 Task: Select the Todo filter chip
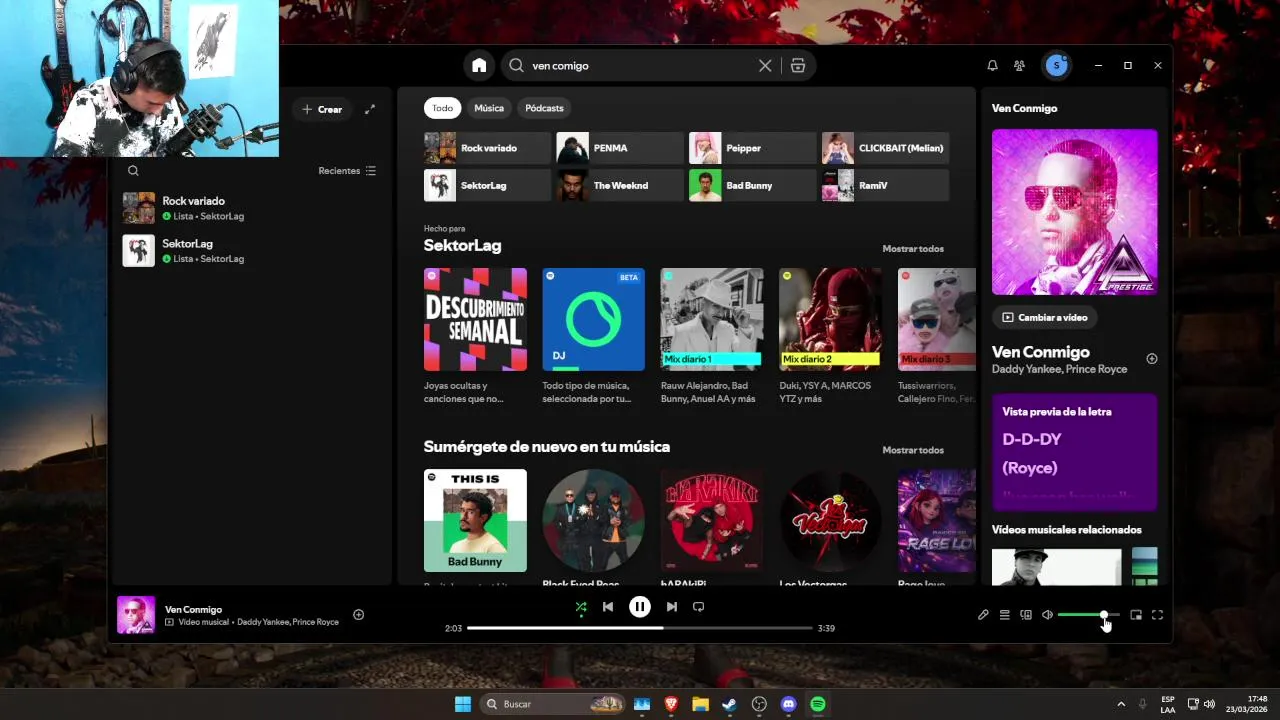click(442, 108)
